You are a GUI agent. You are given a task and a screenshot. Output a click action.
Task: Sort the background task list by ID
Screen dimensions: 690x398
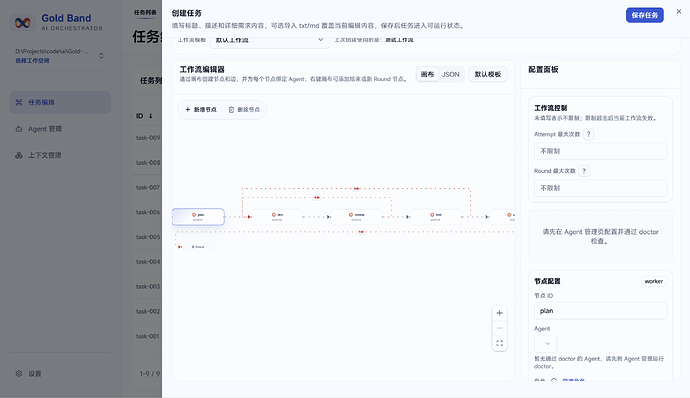coord(144,116)
